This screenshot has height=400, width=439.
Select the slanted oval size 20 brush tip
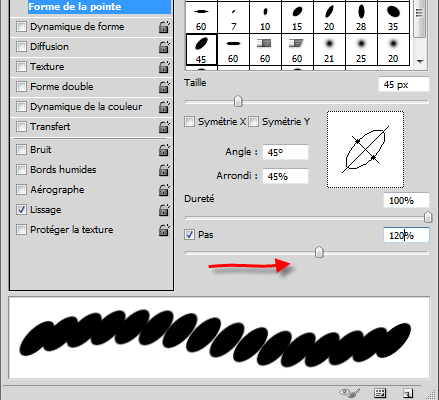pyautogui.click(x=329, y=18)
